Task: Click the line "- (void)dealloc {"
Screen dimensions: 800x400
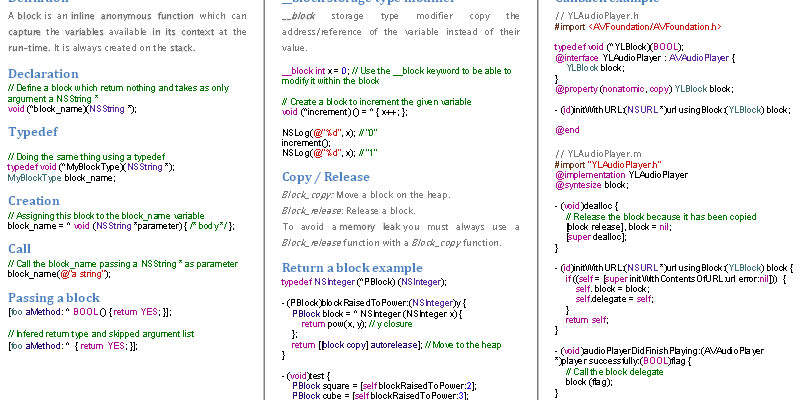Action: coord(586,206)
